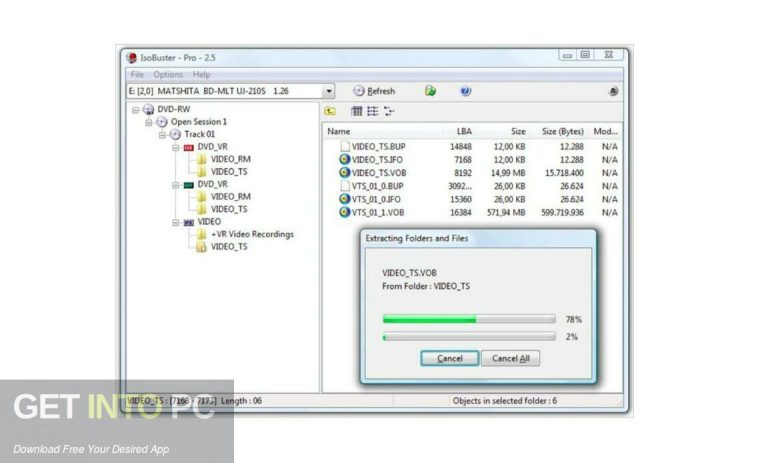This screenshot has height=463, width=768.
Task: Open help via the blue question-mark icon
Action: tap(465, 91)
